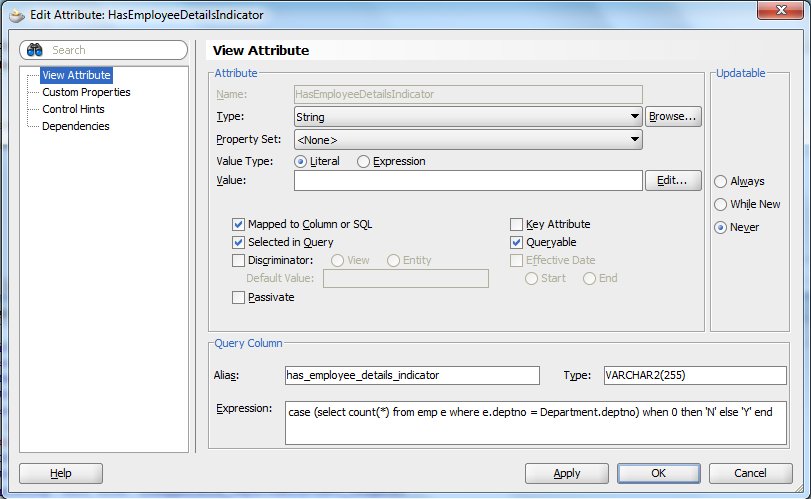Image resolution: width=811 pixels, height=499 pixels.
Task: Disable the Queryable checkbox
Action: [517, 242]
